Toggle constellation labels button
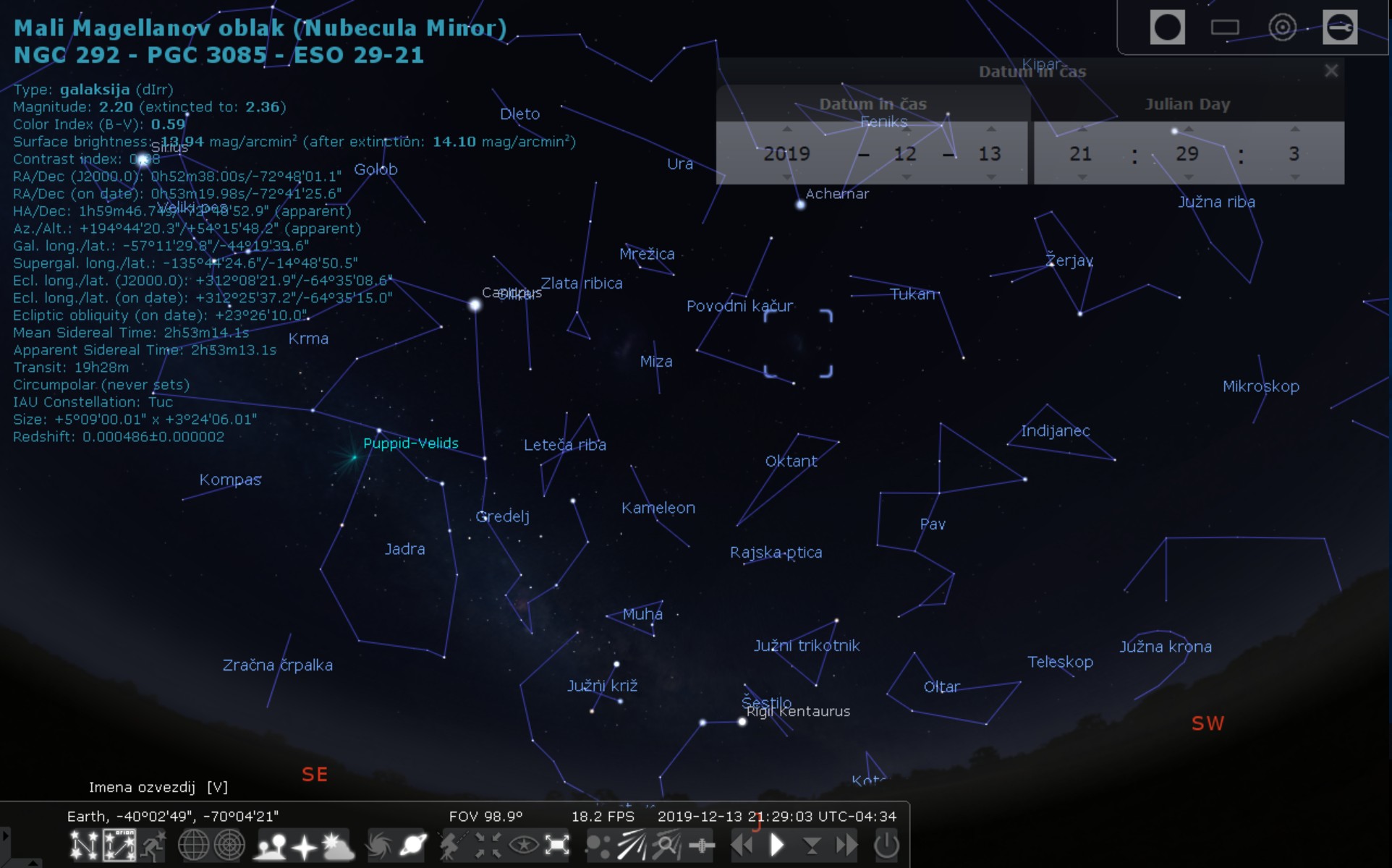Image resolution: width=1392 pixels, height=868 pixels. click(x=119, y=845)
